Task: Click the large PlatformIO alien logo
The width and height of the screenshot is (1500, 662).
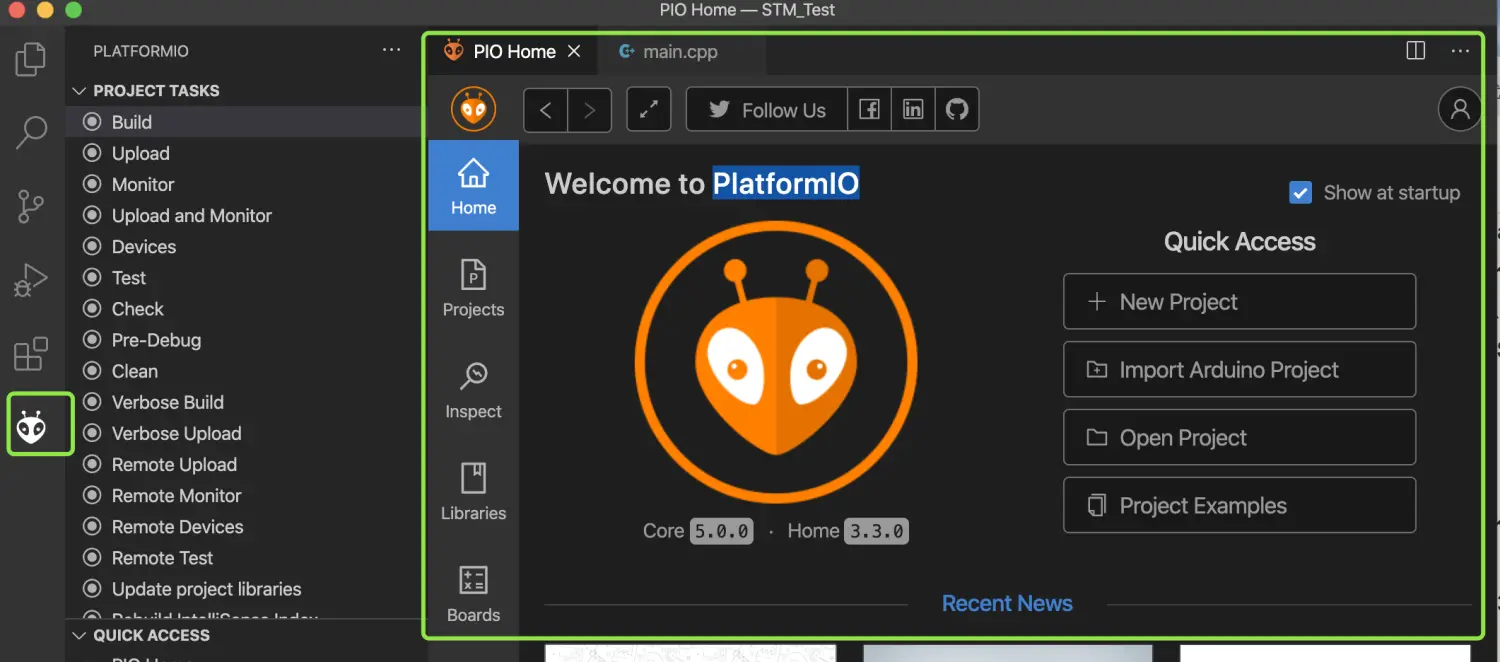Action: (x=776, y=362)
